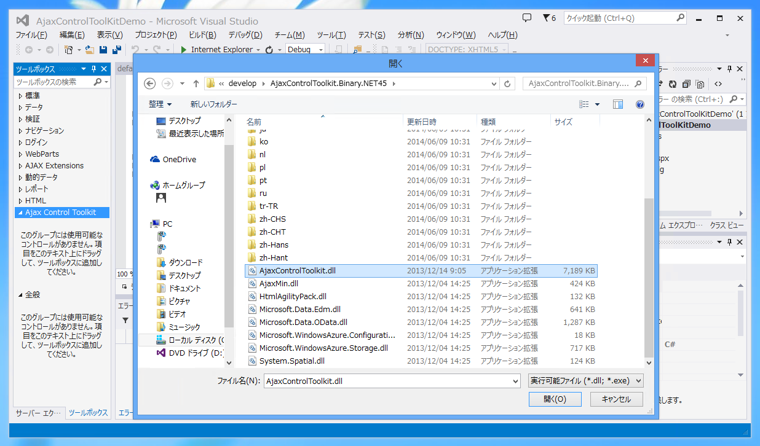The image size is (760, 446).
Task: Select OneDrive in navigation pane
Action: [173, 159]
